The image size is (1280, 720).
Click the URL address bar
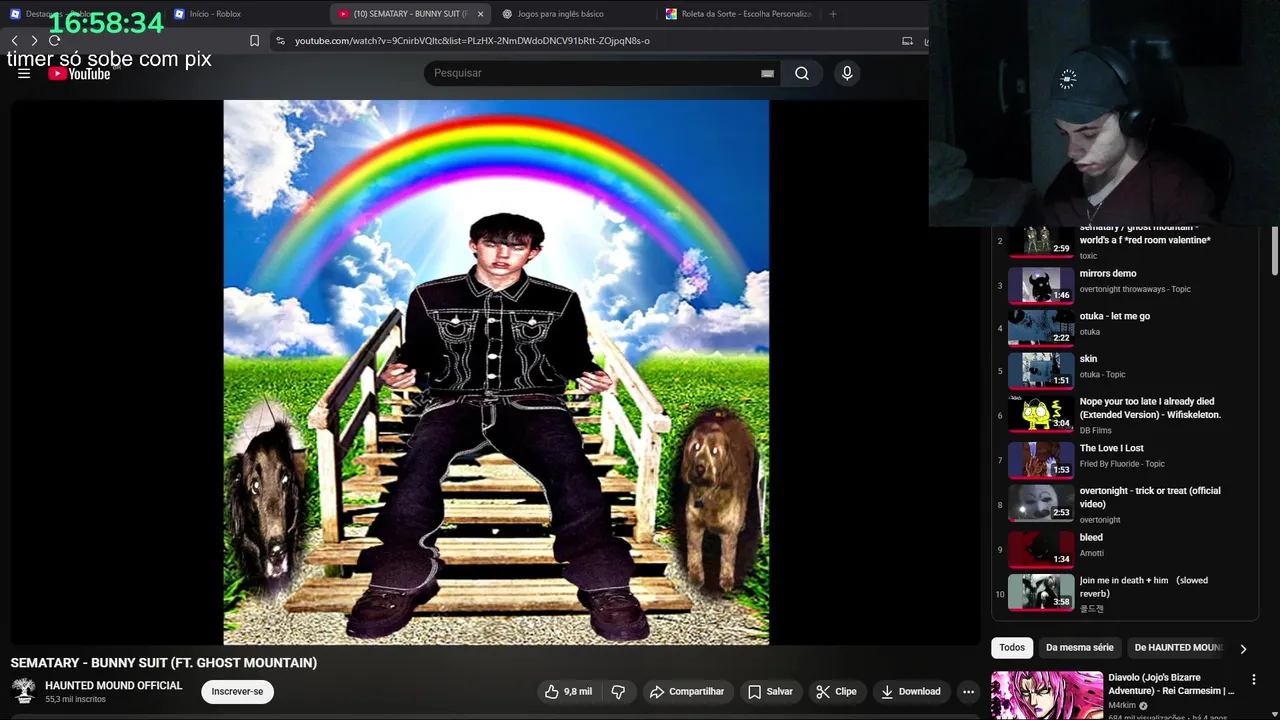pyautogui.click(x=590, y=41)
